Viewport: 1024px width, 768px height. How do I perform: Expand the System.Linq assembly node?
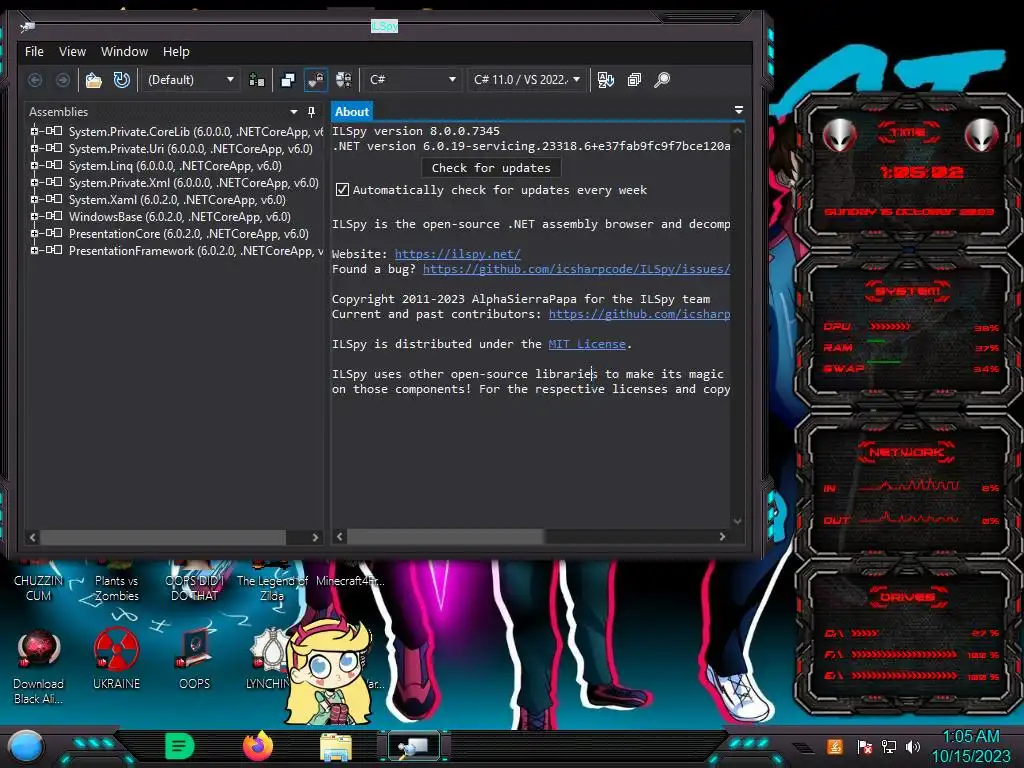pyautogui.click(x=34, y=165)
